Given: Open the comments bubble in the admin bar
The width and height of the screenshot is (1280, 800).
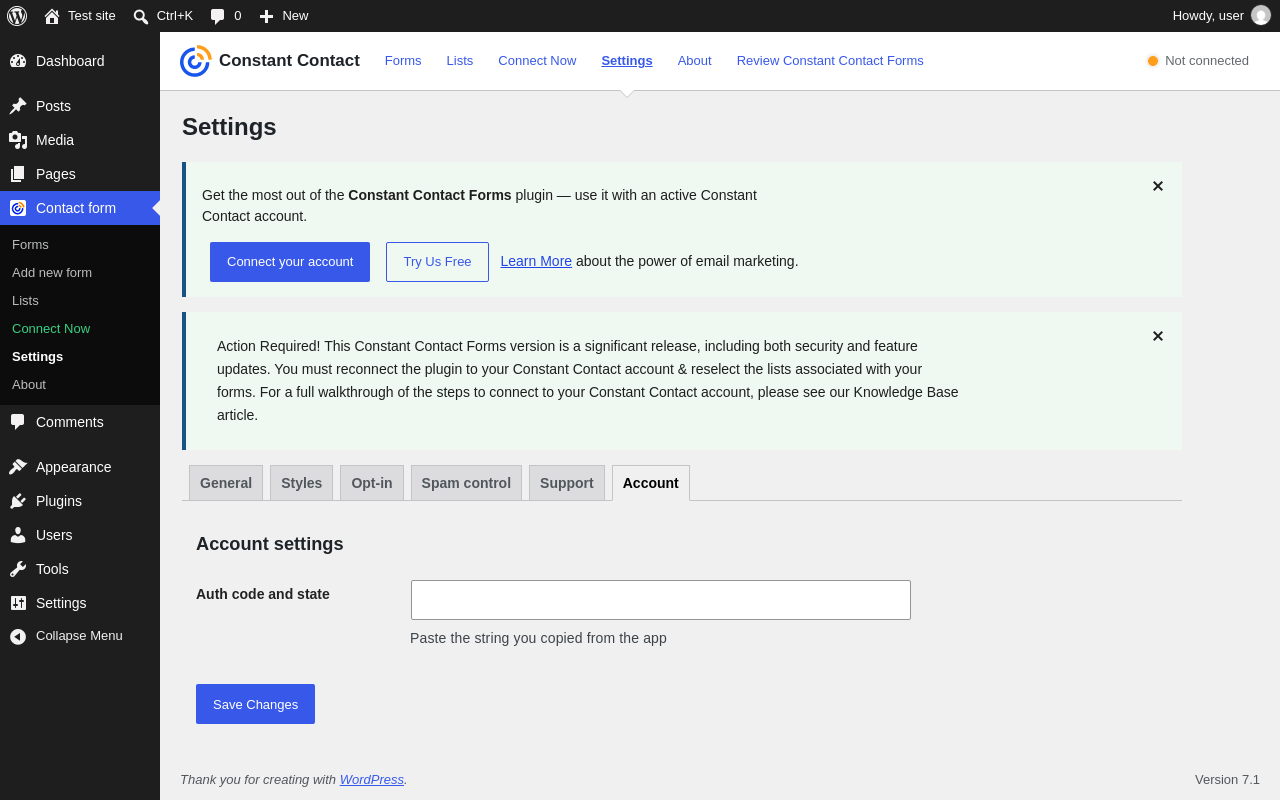Looking at the screenshot, I should [x=217, y=16].
